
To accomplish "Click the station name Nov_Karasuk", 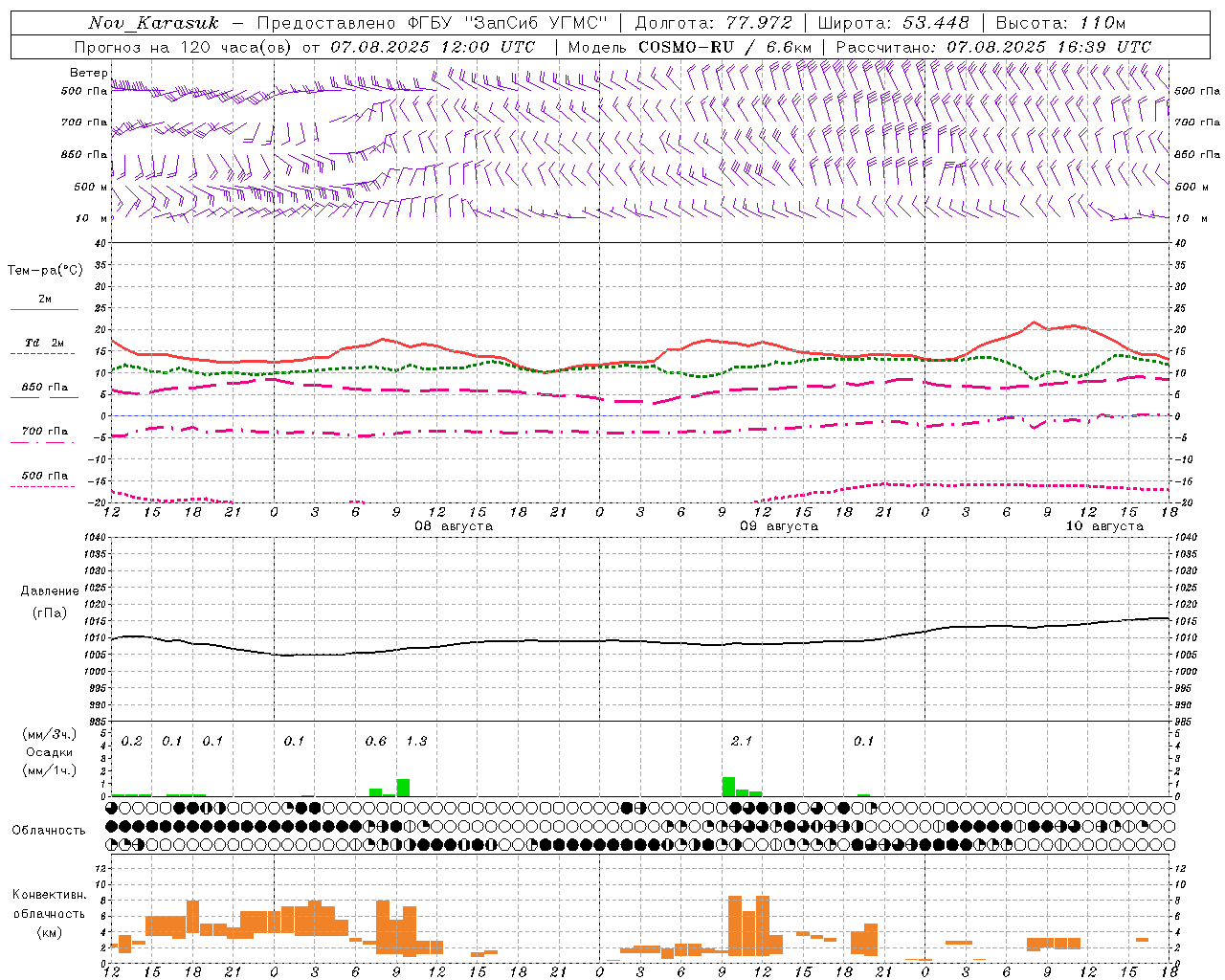I will (x=153, y=23).
